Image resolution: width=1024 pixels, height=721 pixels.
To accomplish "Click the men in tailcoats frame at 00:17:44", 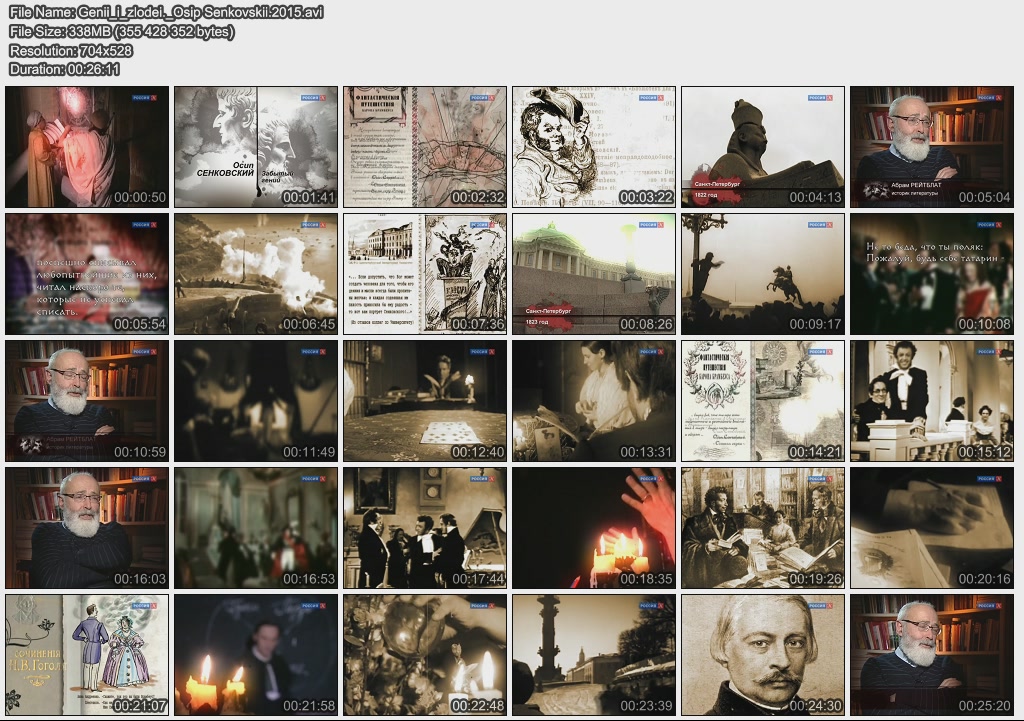I will tap(425, 528).
